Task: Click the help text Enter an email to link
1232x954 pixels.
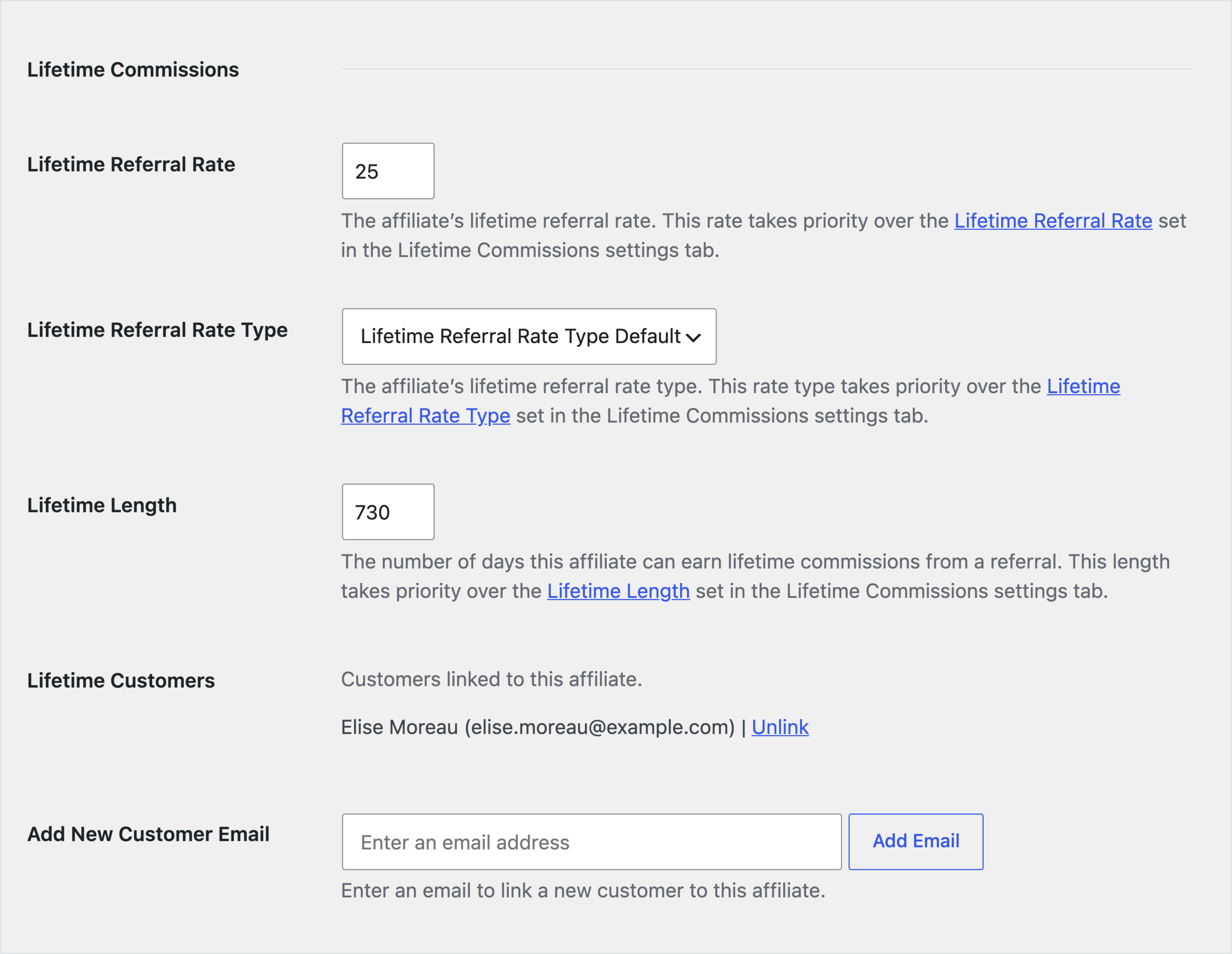Action: point(583,891)
